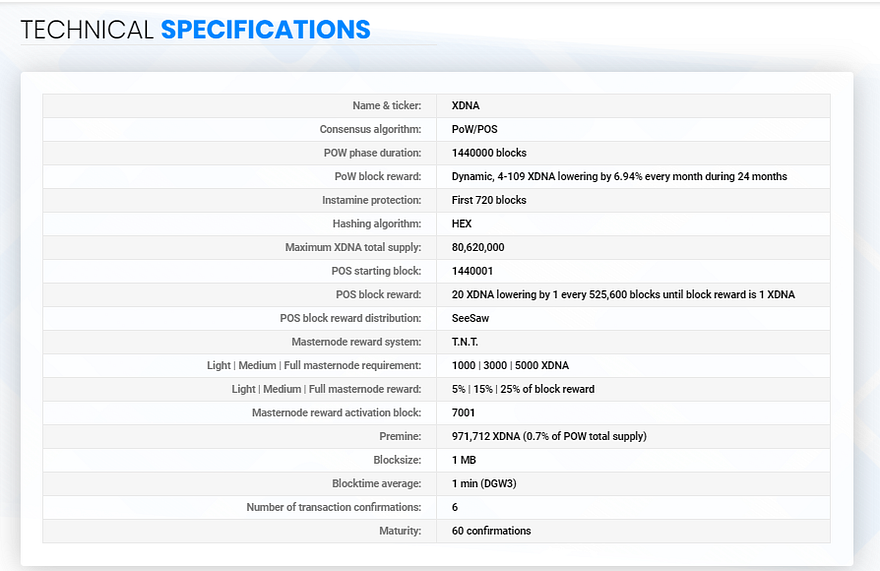Click the 80,620,000 maximum supply value
Image resolution: width=880 pixels, height=571 pixels.
(478, 247)
